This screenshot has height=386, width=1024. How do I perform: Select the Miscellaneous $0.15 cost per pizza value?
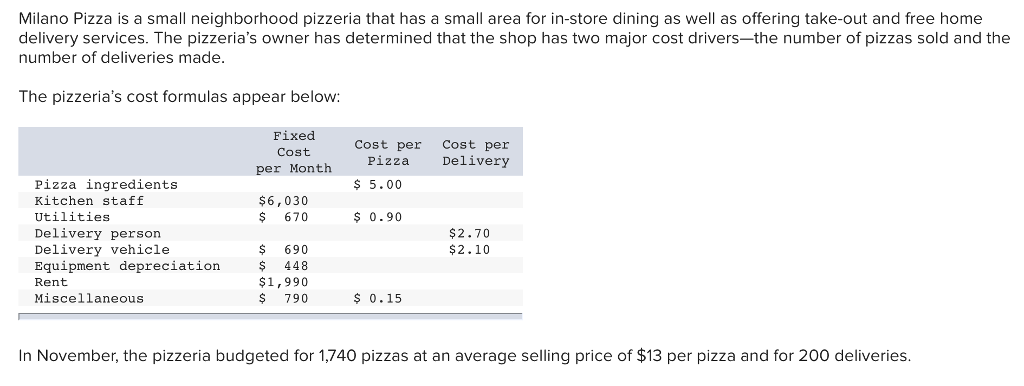[x=377, y=299]
